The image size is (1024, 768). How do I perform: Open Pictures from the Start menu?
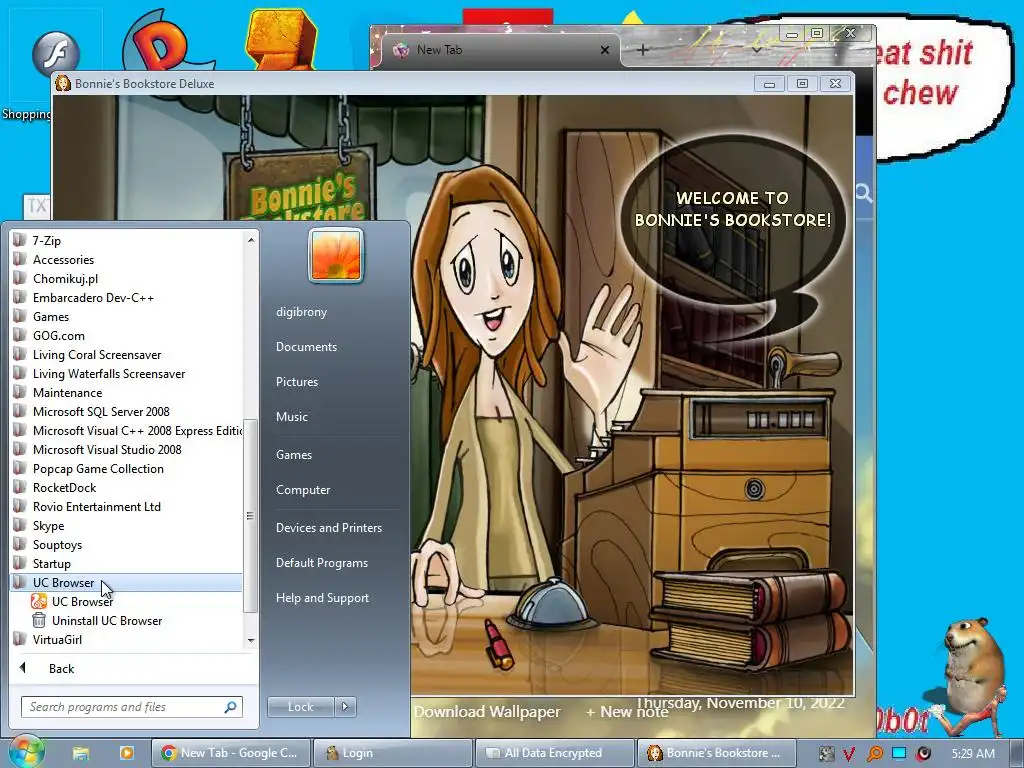coord(296,381)
